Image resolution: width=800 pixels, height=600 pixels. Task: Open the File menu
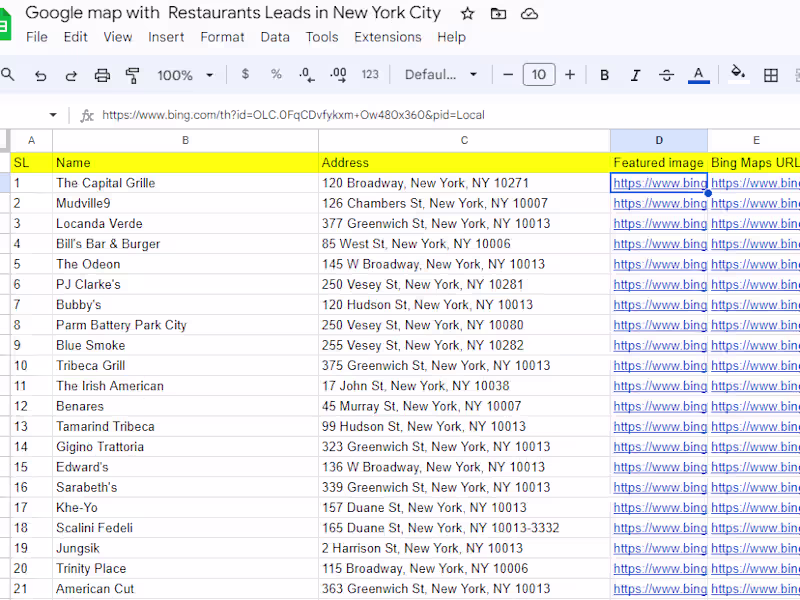[x=37, y=37]
